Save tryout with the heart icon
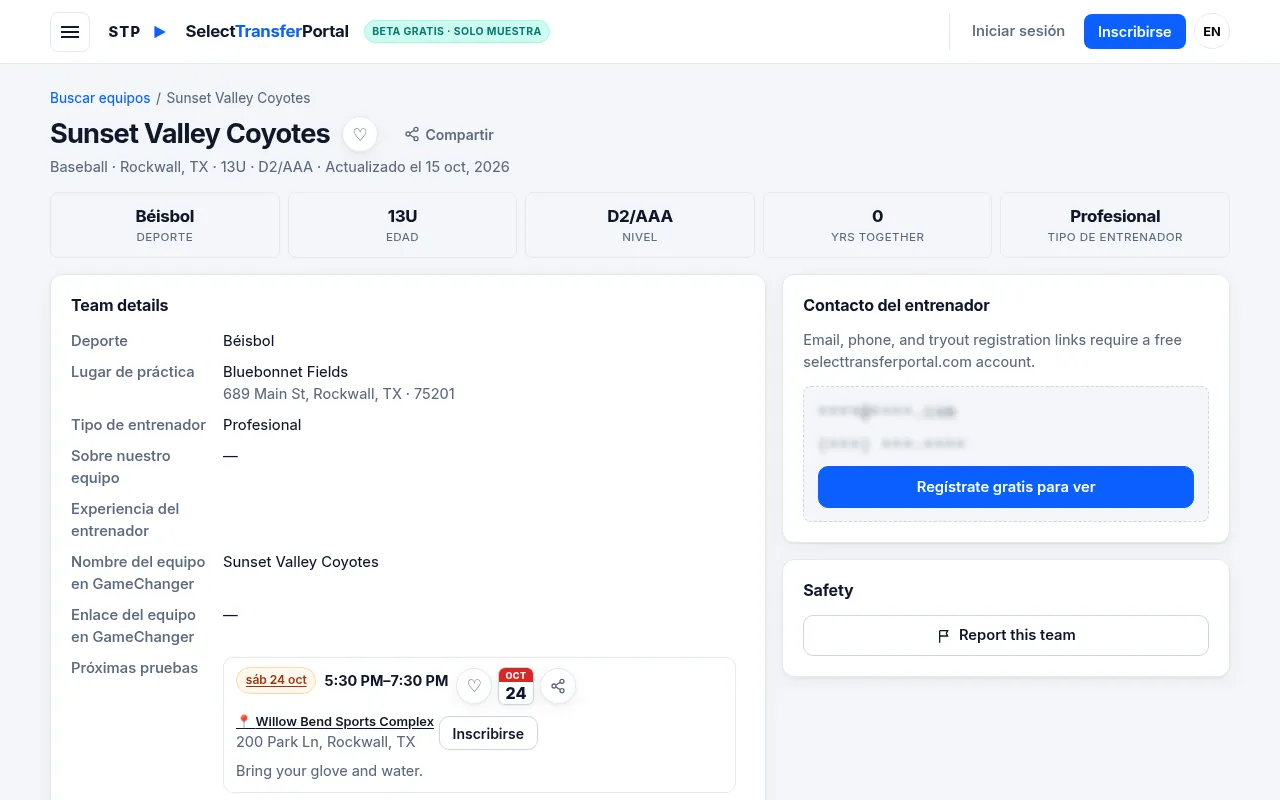 coord(474,686)
